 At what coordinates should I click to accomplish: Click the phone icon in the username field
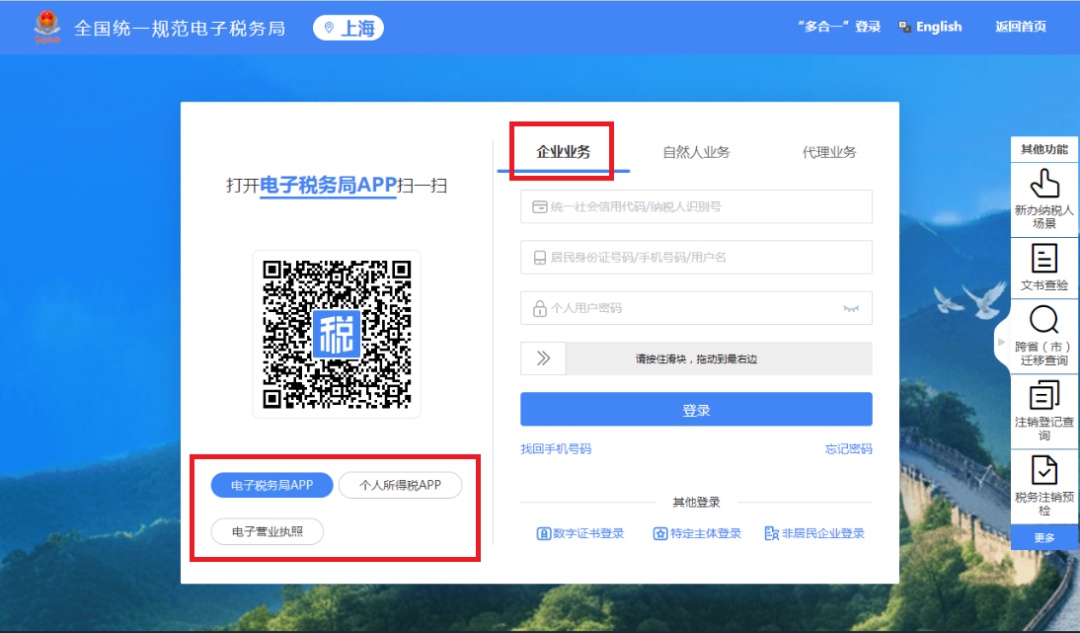540,258
